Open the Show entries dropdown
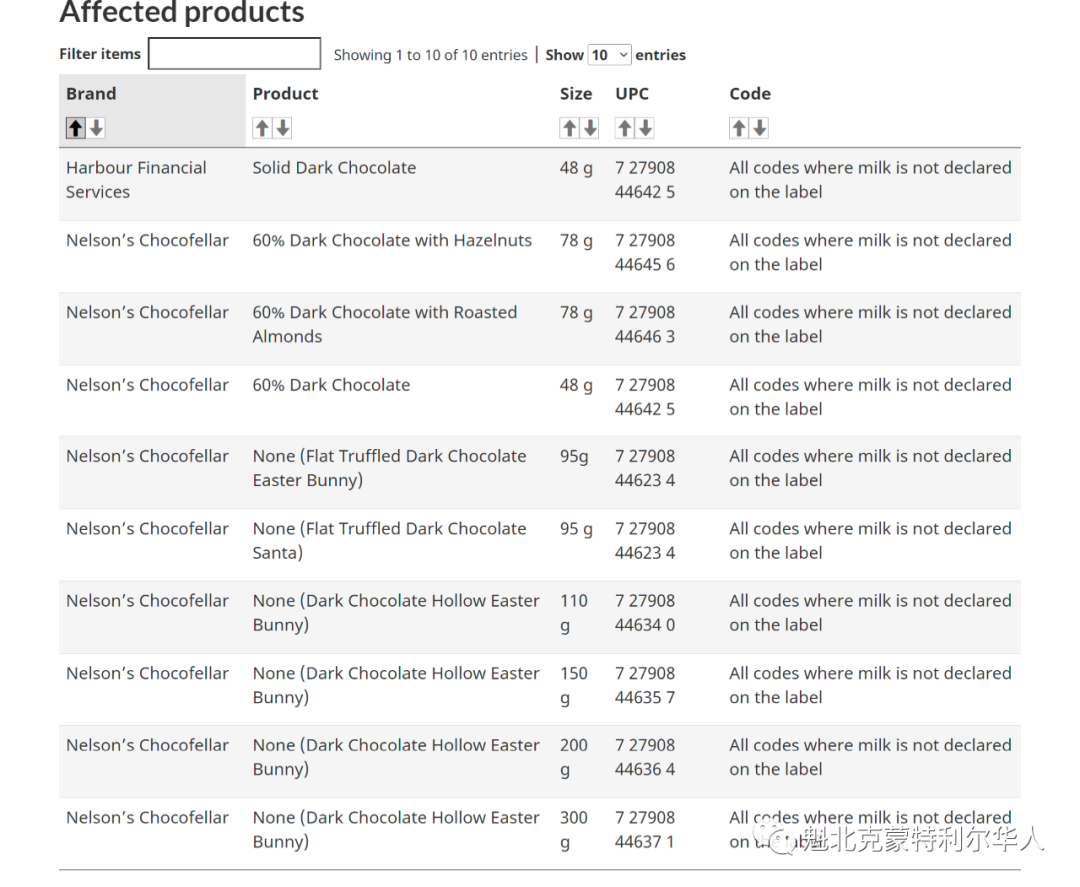The width and height of the screenshot is (1080, 887). coord(609,54)
